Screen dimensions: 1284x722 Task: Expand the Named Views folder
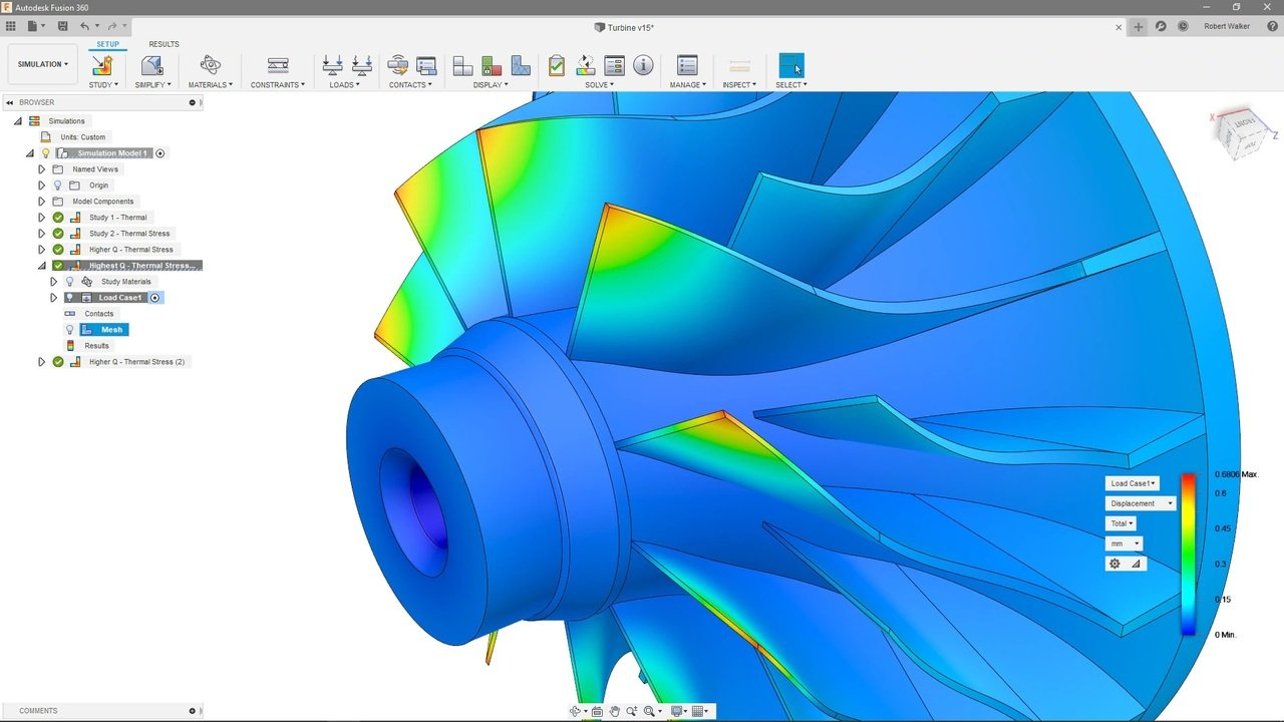42,169
